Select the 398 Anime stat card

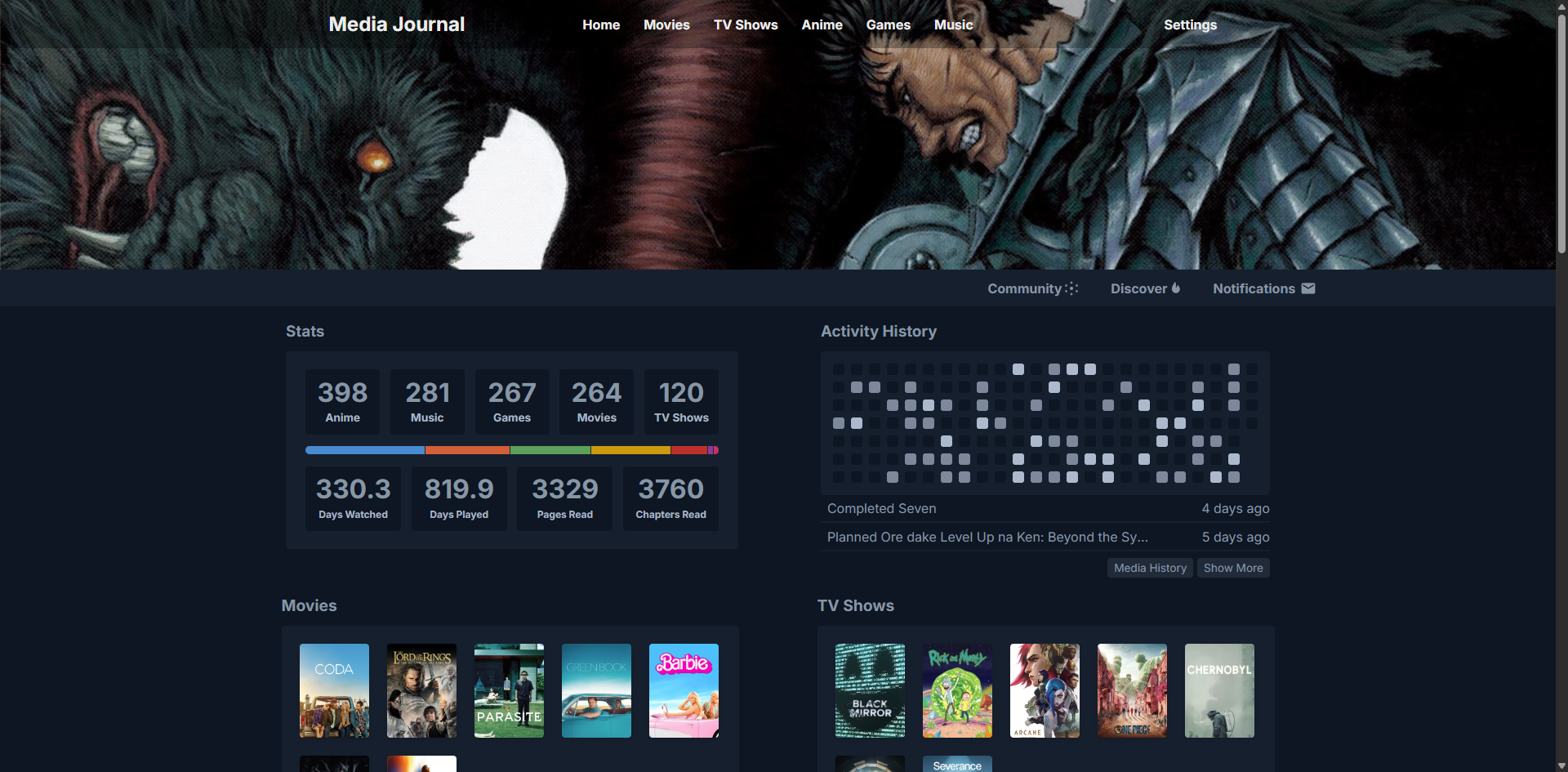point(343,402)
